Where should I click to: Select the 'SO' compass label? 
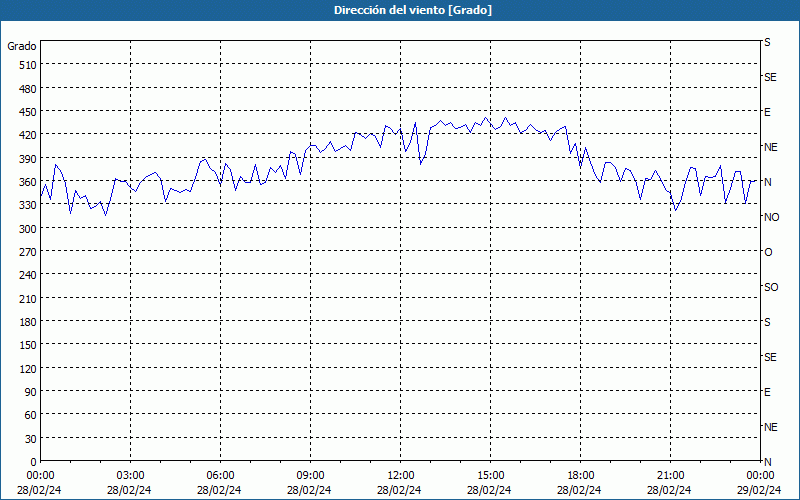tap(771, 287)
